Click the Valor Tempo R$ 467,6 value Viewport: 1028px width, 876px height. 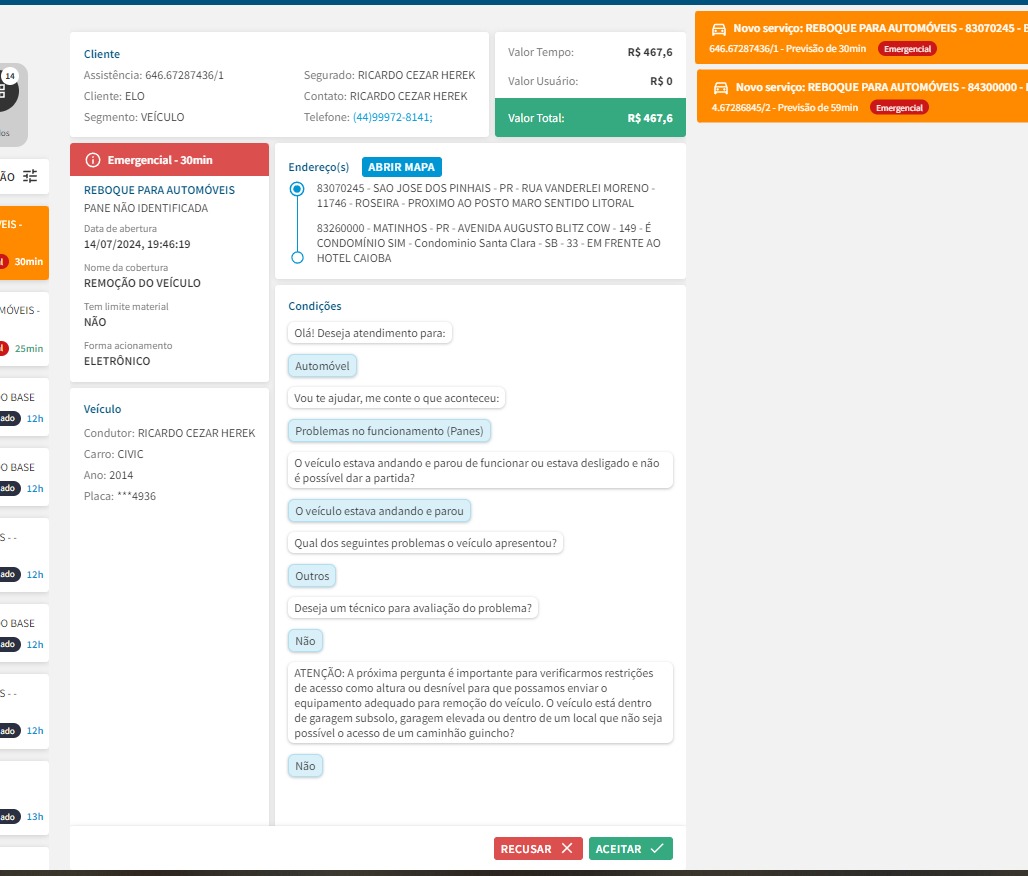click(x=650, y=52)
